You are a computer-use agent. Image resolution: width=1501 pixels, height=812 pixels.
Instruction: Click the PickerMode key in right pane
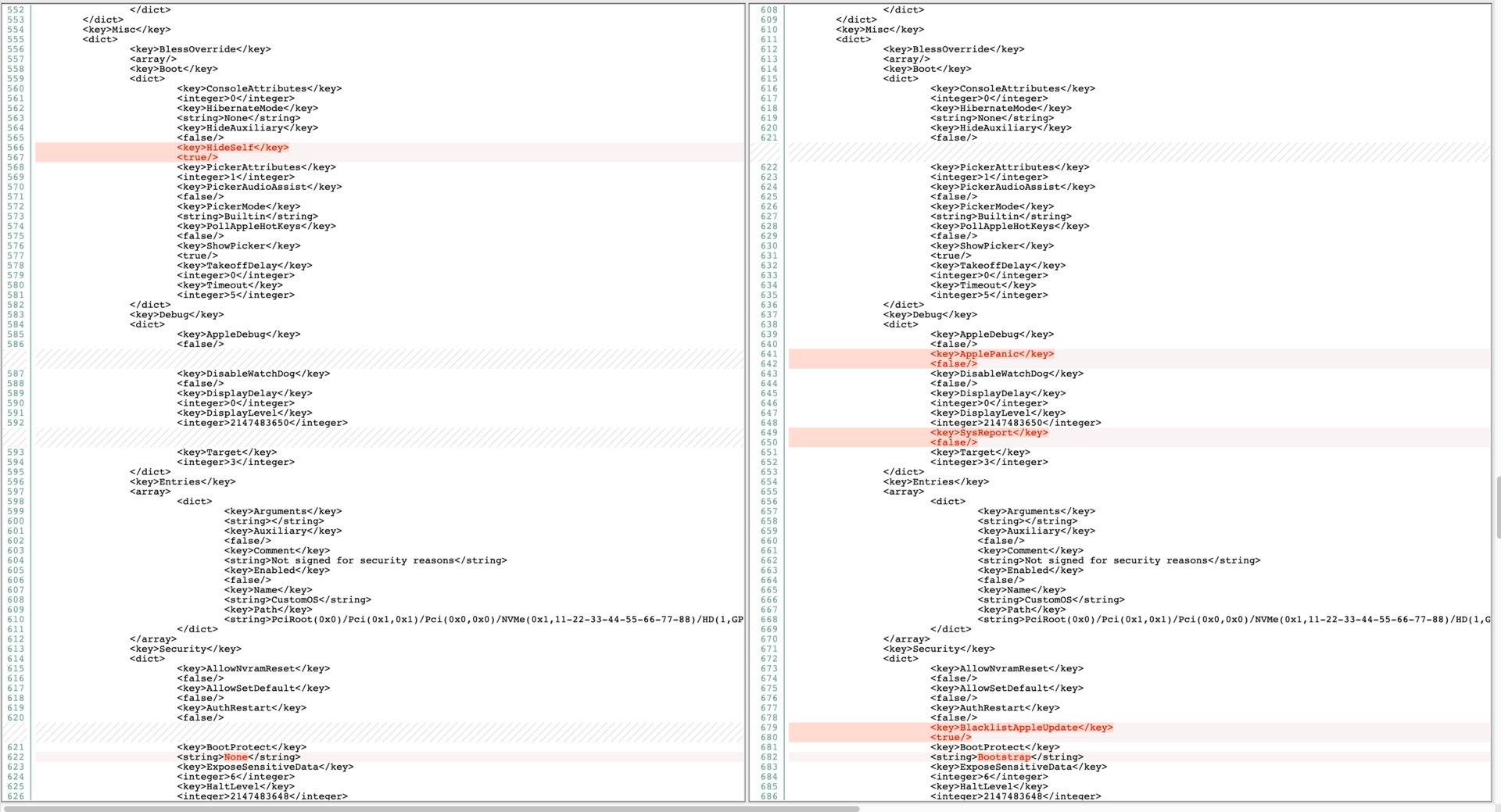[x=991, y=206]
